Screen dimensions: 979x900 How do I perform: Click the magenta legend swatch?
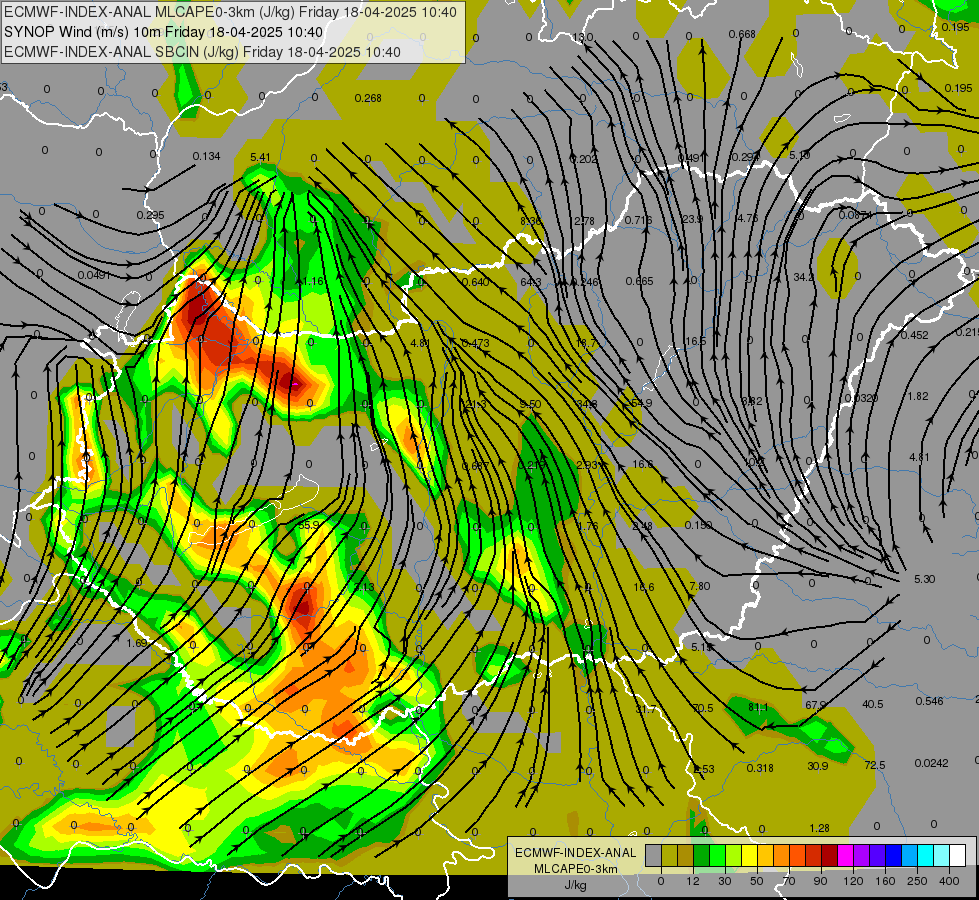(845, 856)
